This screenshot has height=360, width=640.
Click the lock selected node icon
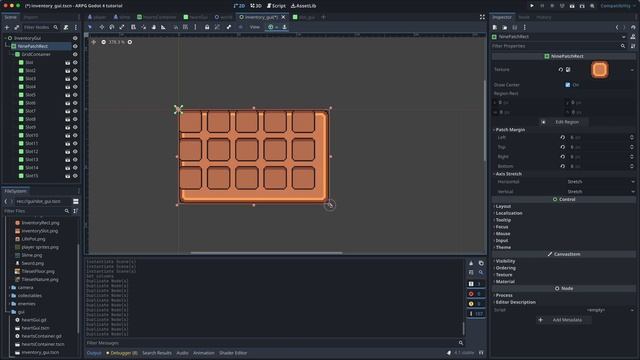[207, 27]
